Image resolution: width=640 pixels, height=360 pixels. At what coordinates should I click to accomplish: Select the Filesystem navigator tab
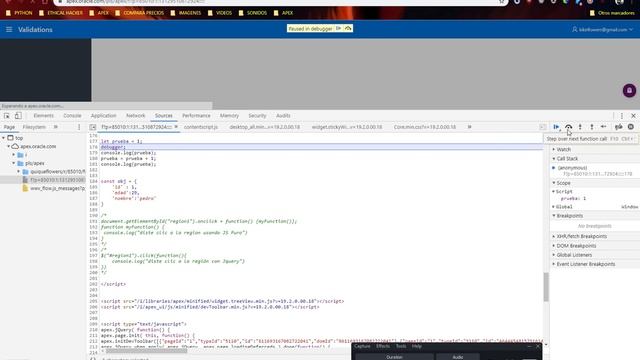(34, 127)
